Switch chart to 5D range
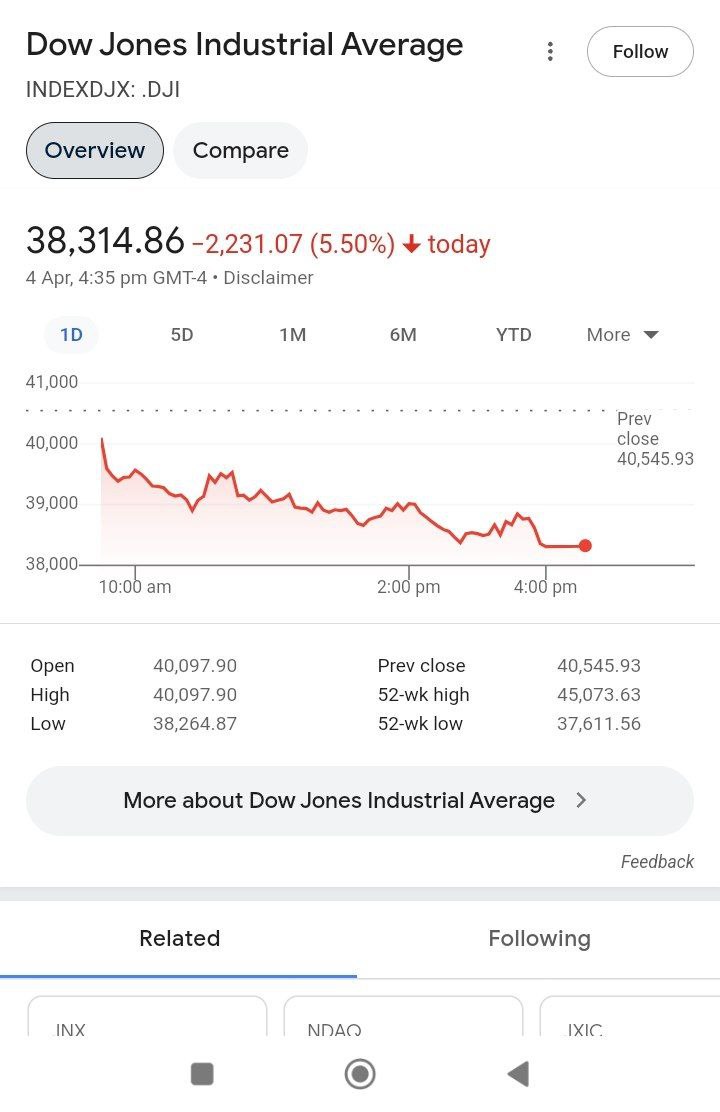Image resolution: width=720 pixels, height=1112 pixels. point(182,335)
